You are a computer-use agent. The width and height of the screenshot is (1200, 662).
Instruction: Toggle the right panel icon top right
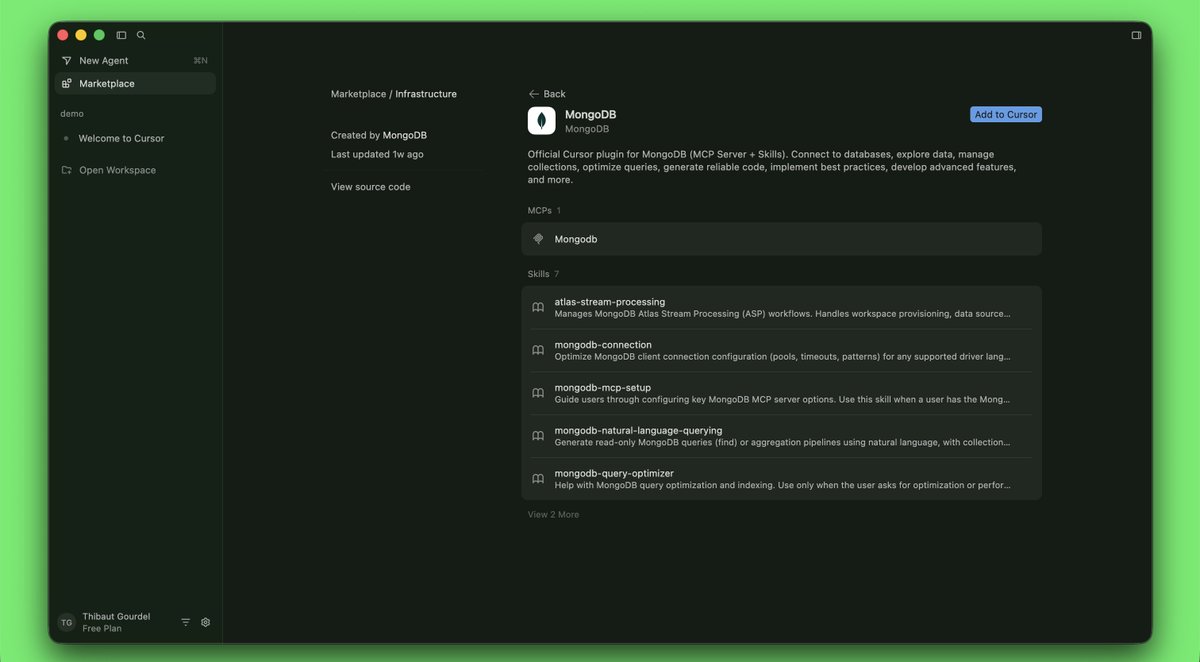coord(1136,34)
